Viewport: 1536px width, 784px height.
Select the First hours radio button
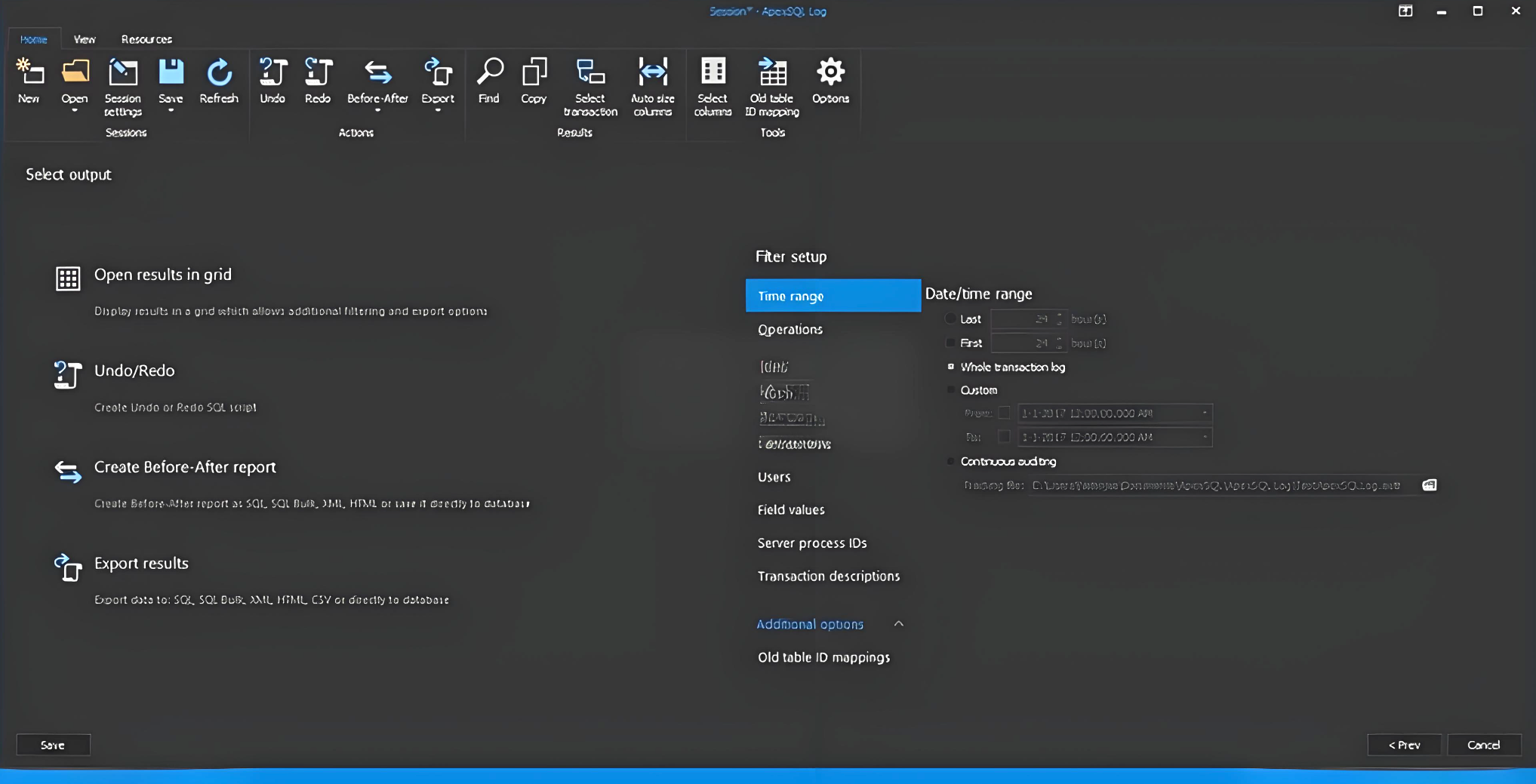(951, 343)
